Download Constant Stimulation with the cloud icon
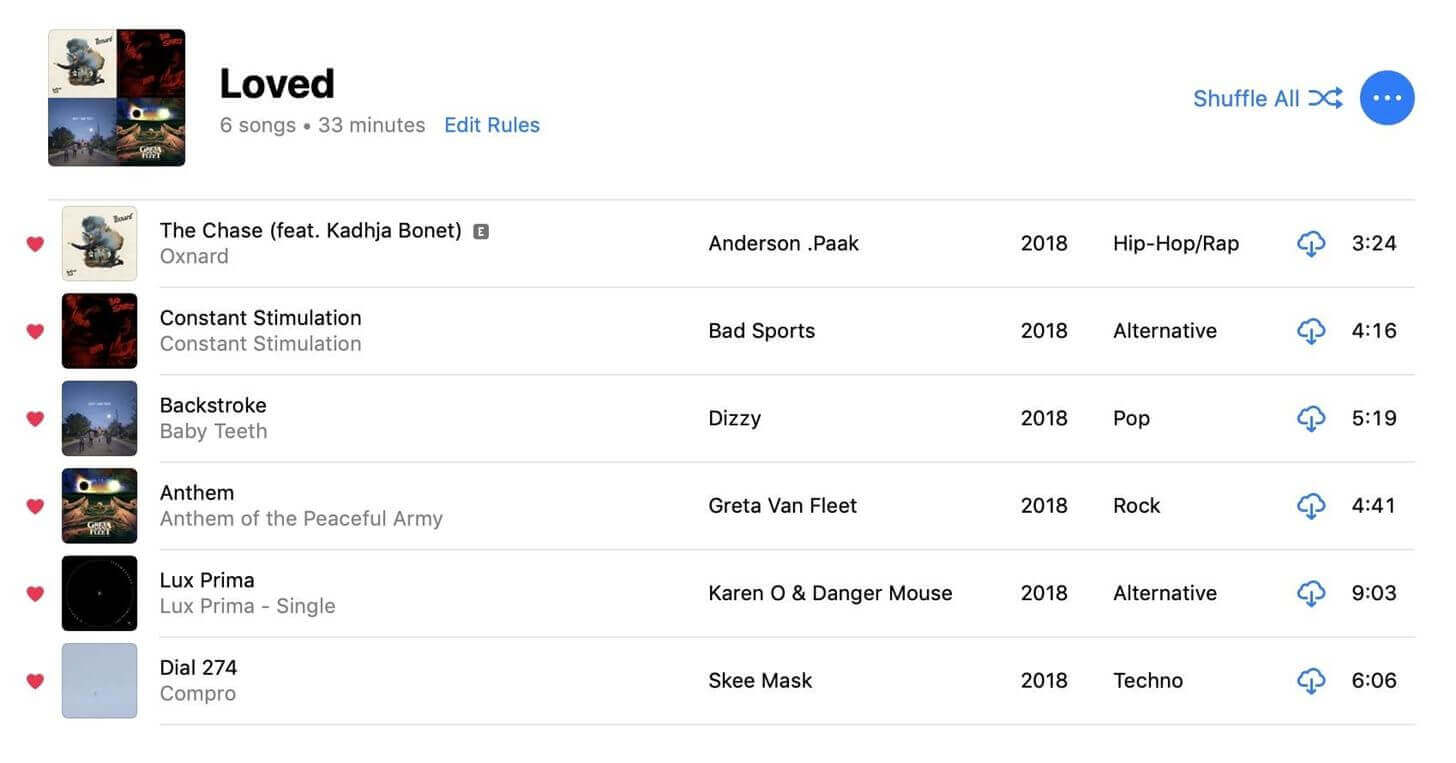Image resolution: width=1456 pixels, height=763 pixels. pos(1310,331)
